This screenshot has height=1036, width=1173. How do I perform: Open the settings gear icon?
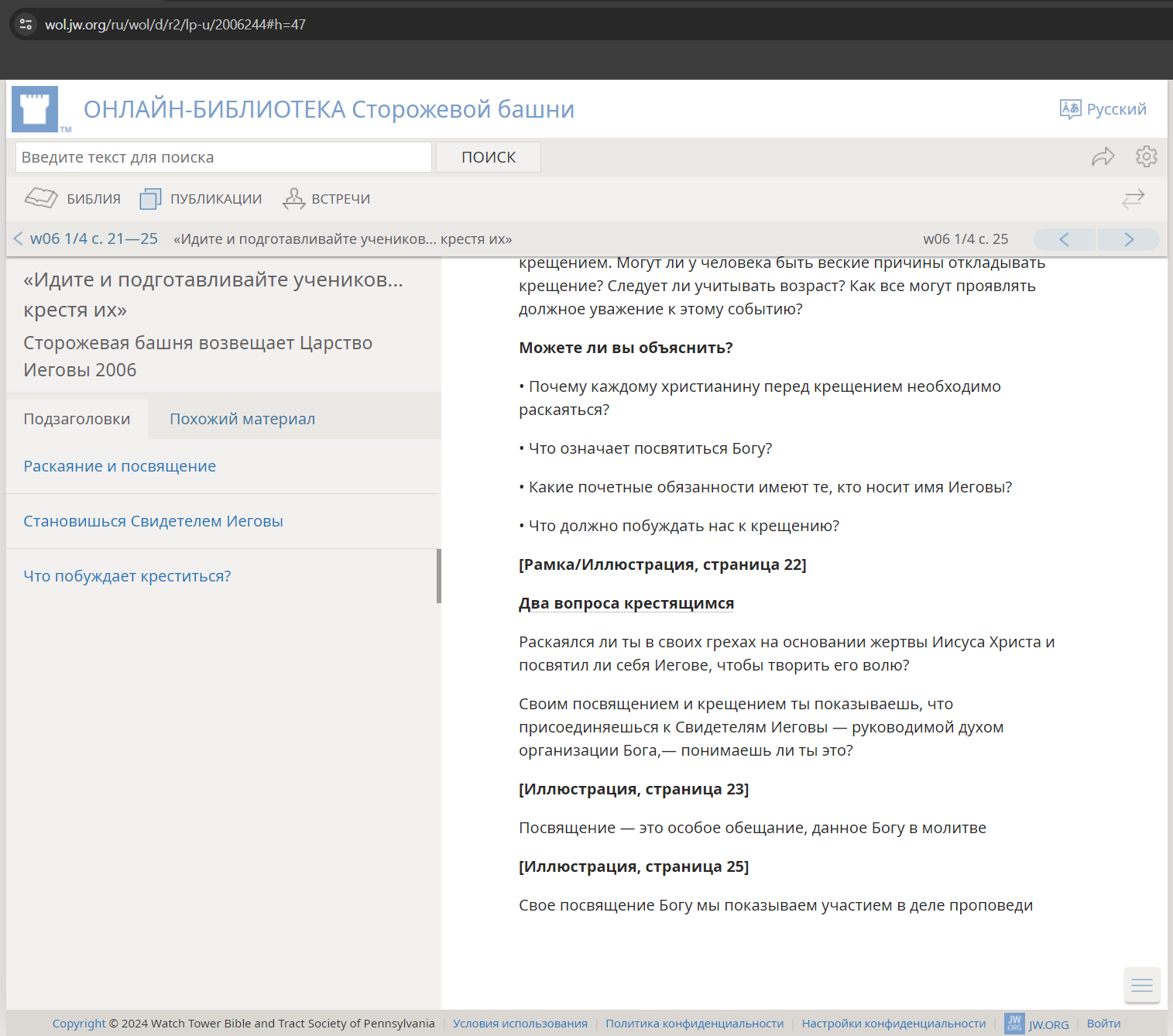tap(1147, 156)
